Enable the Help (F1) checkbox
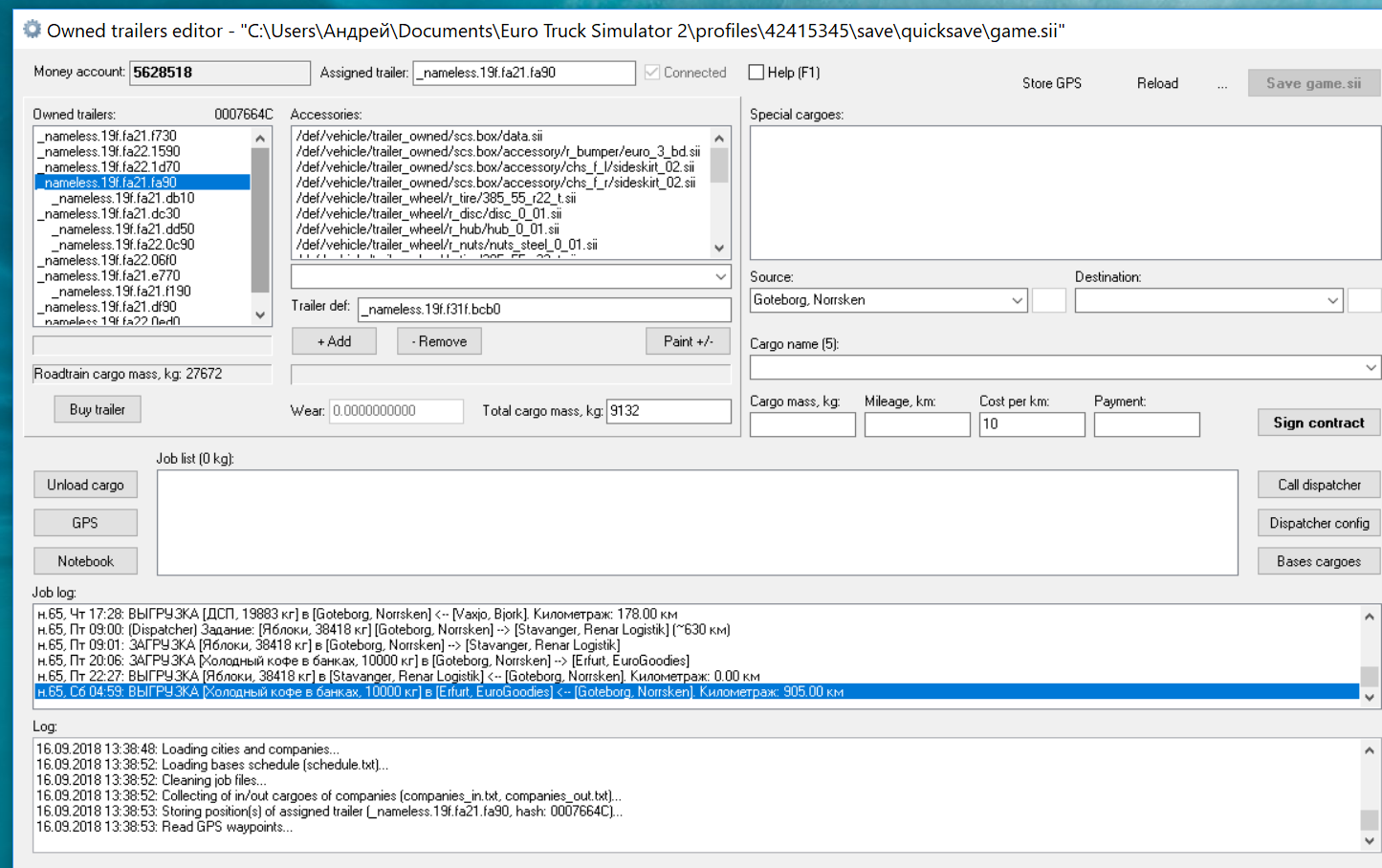This screenshot has width=1382, height=868. (x=757, y=73)
